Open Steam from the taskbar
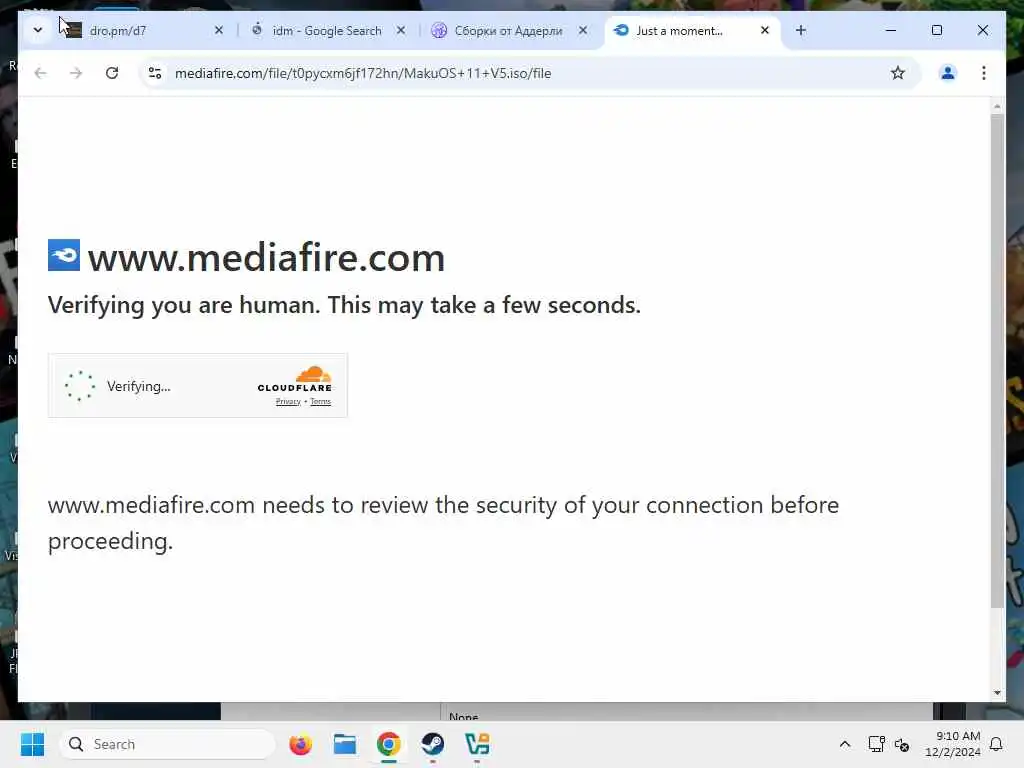 [432, 744]
